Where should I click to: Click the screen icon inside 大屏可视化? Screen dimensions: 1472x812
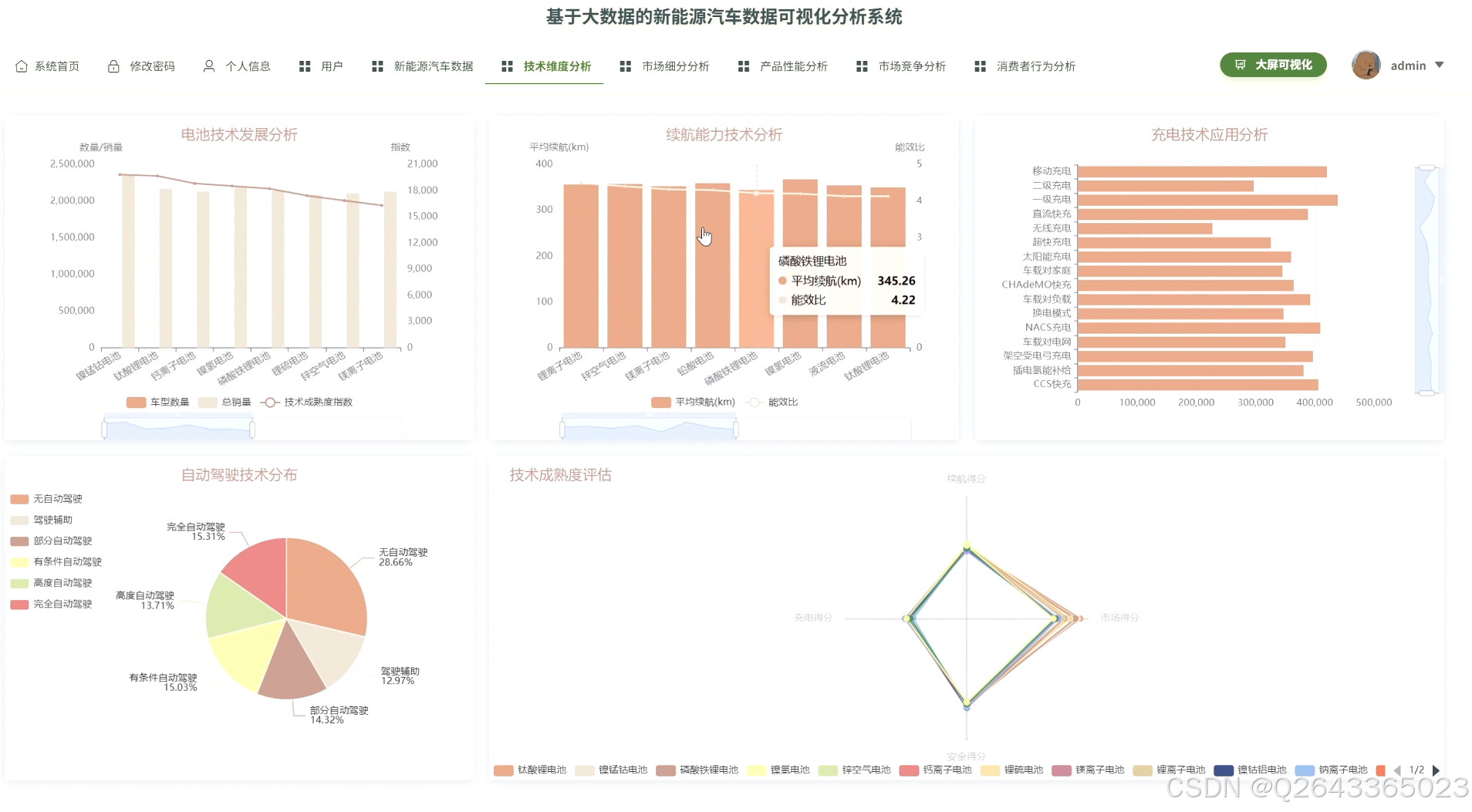point(1241,65)
